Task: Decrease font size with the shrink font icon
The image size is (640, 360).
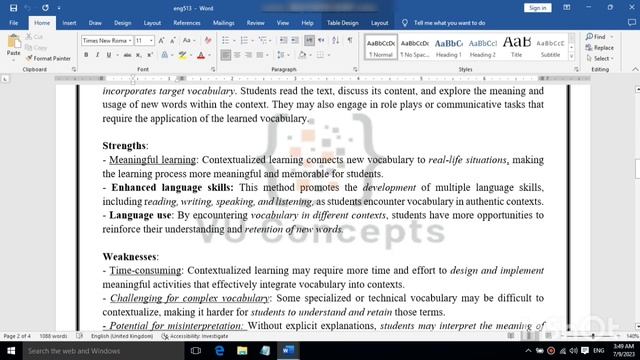Action: click(x=173, y=40)
